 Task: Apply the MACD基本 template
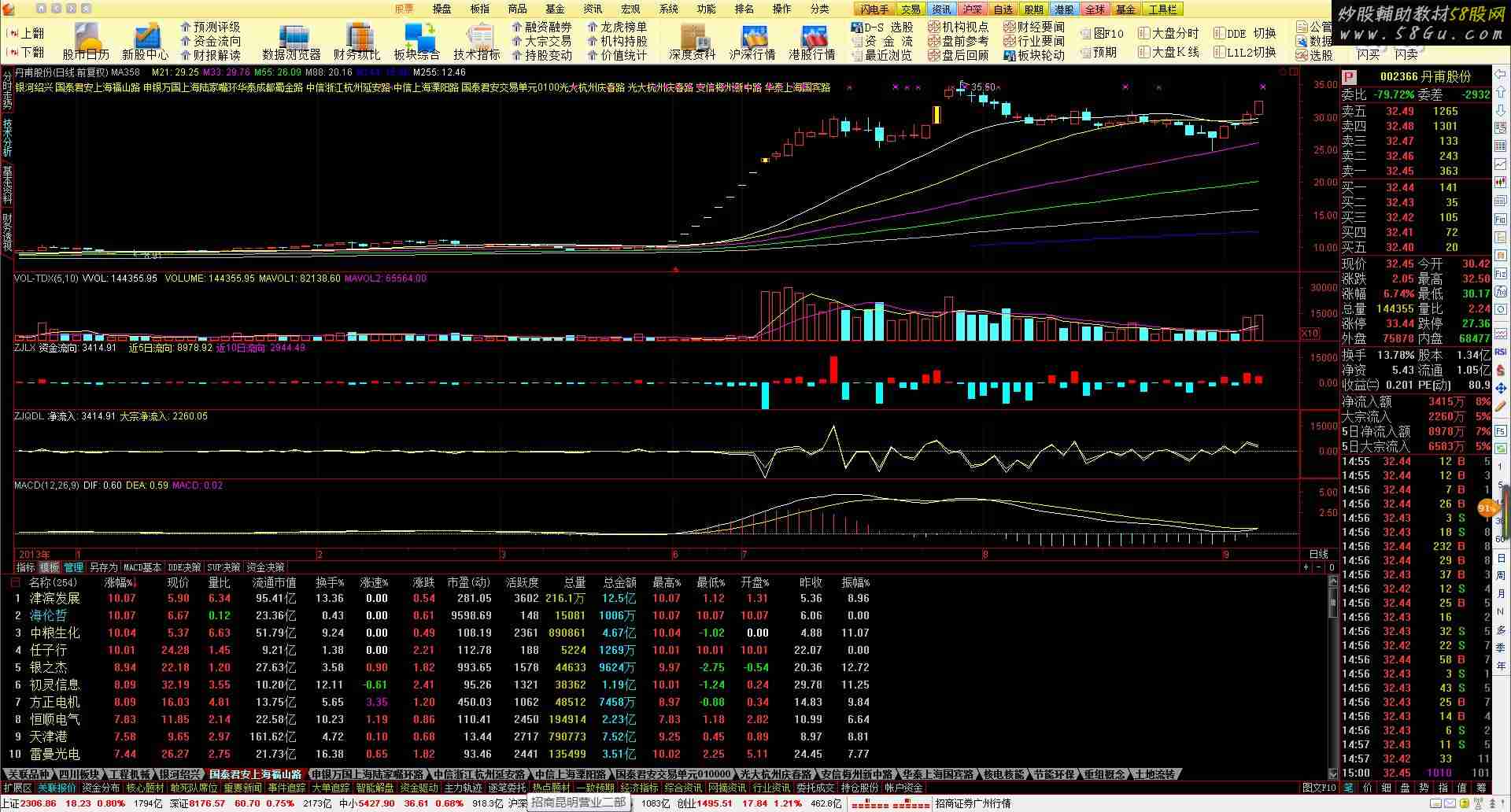[142, 567]
